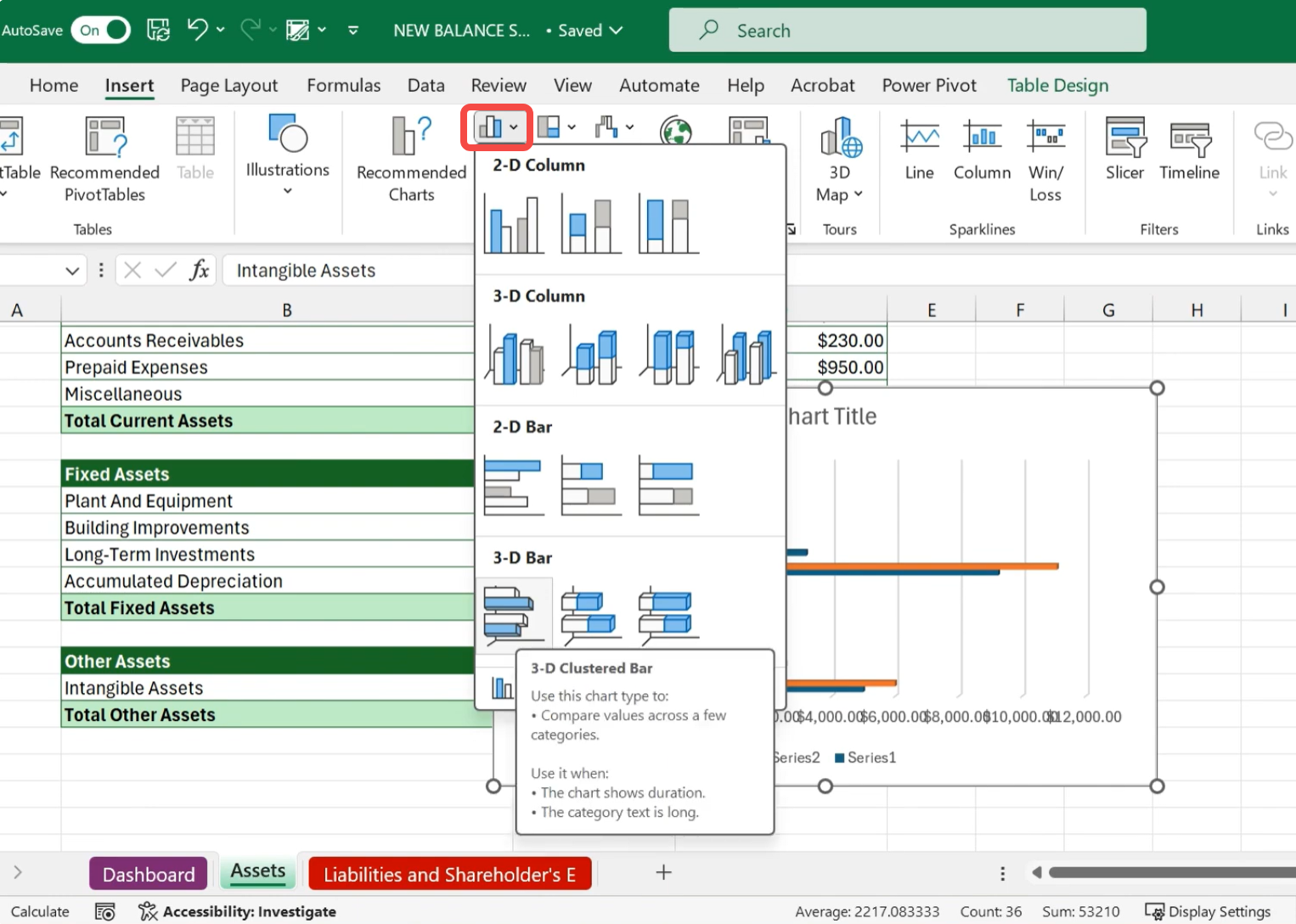Open the Review tab
Image resolution: width=1296 pixels, height=924 pixels.
499,85
